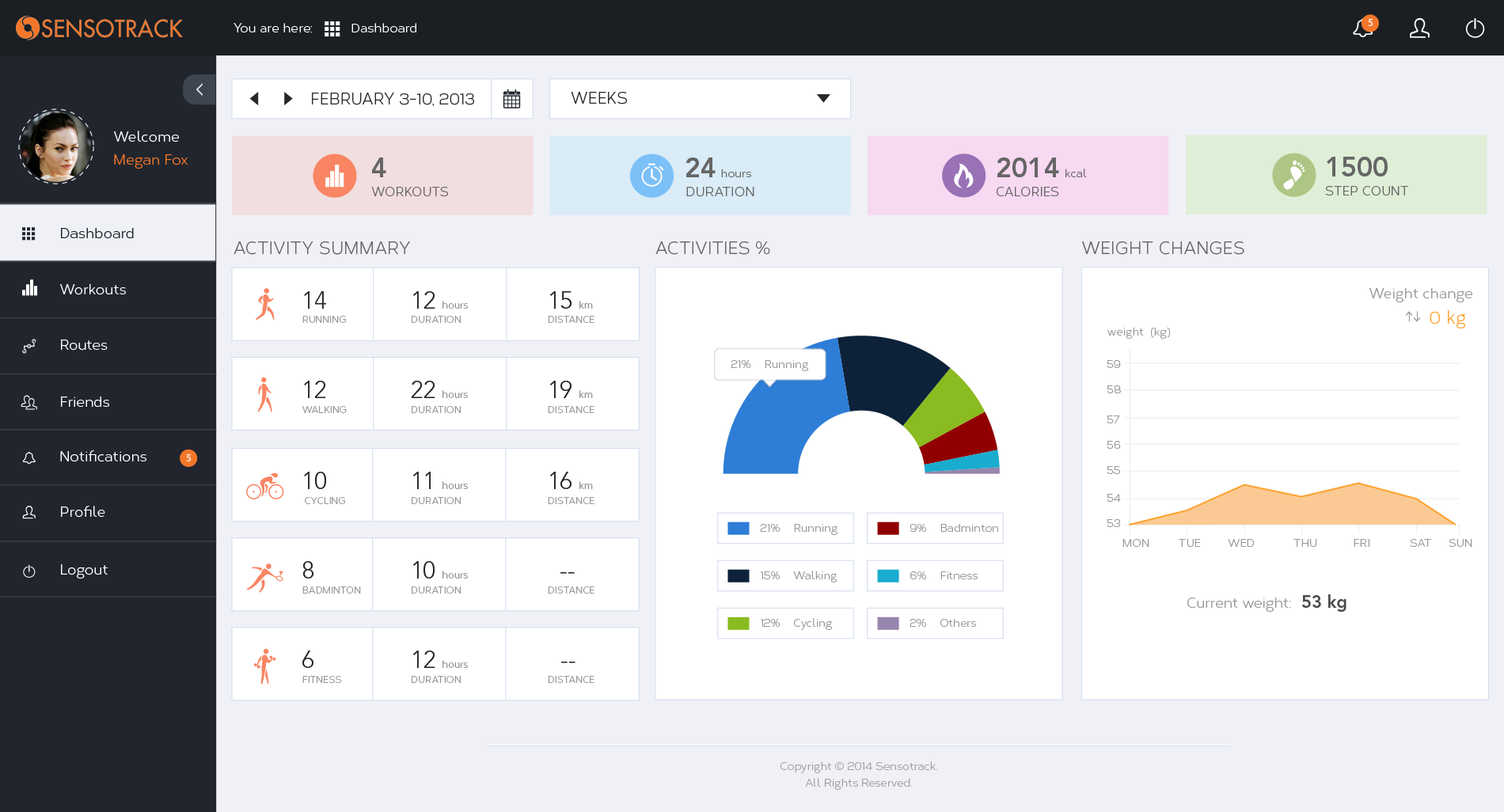This screenshot has height=812, width=1504.
Task: Click the 22 hours walking duration cell
Action: (x=439, y=394)
